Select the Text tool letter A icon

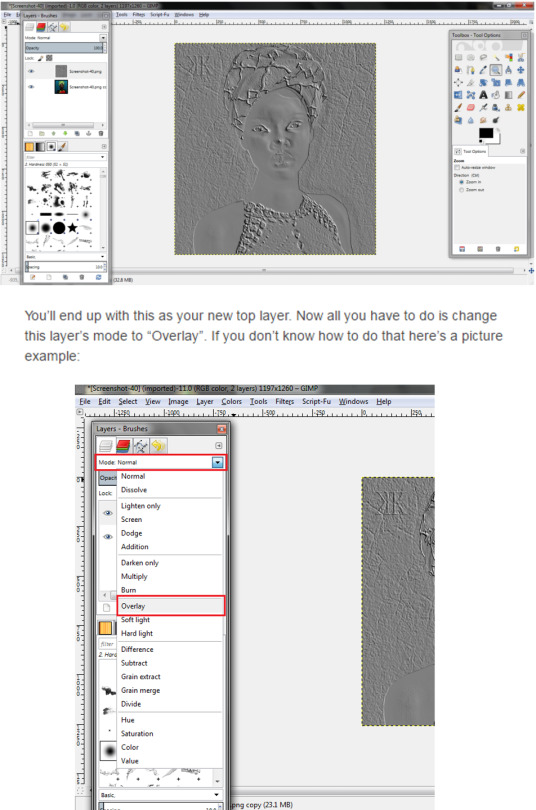click(x=483, y=95)
